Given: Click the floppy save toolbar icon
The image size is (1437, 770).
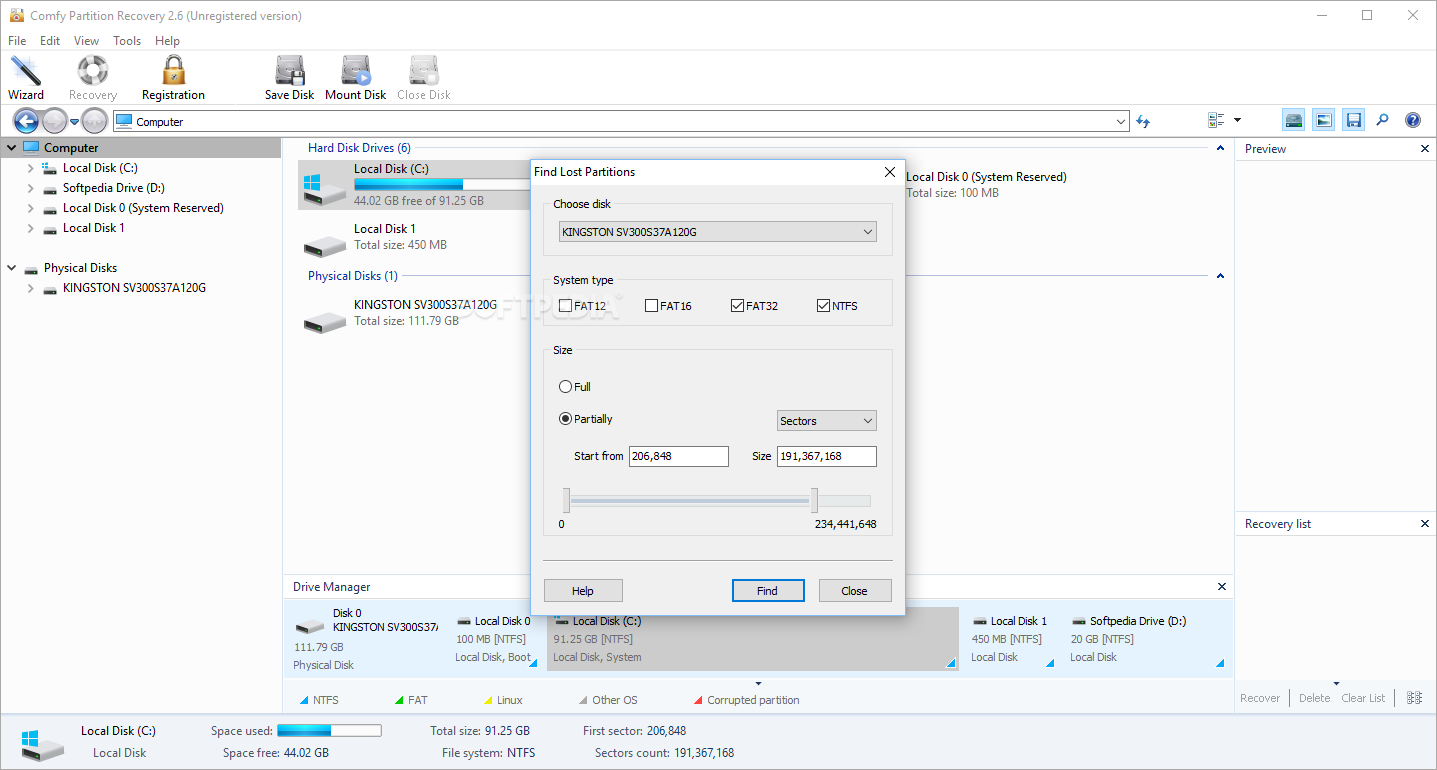Looking at the screenshot, I should click(1354, 120).
